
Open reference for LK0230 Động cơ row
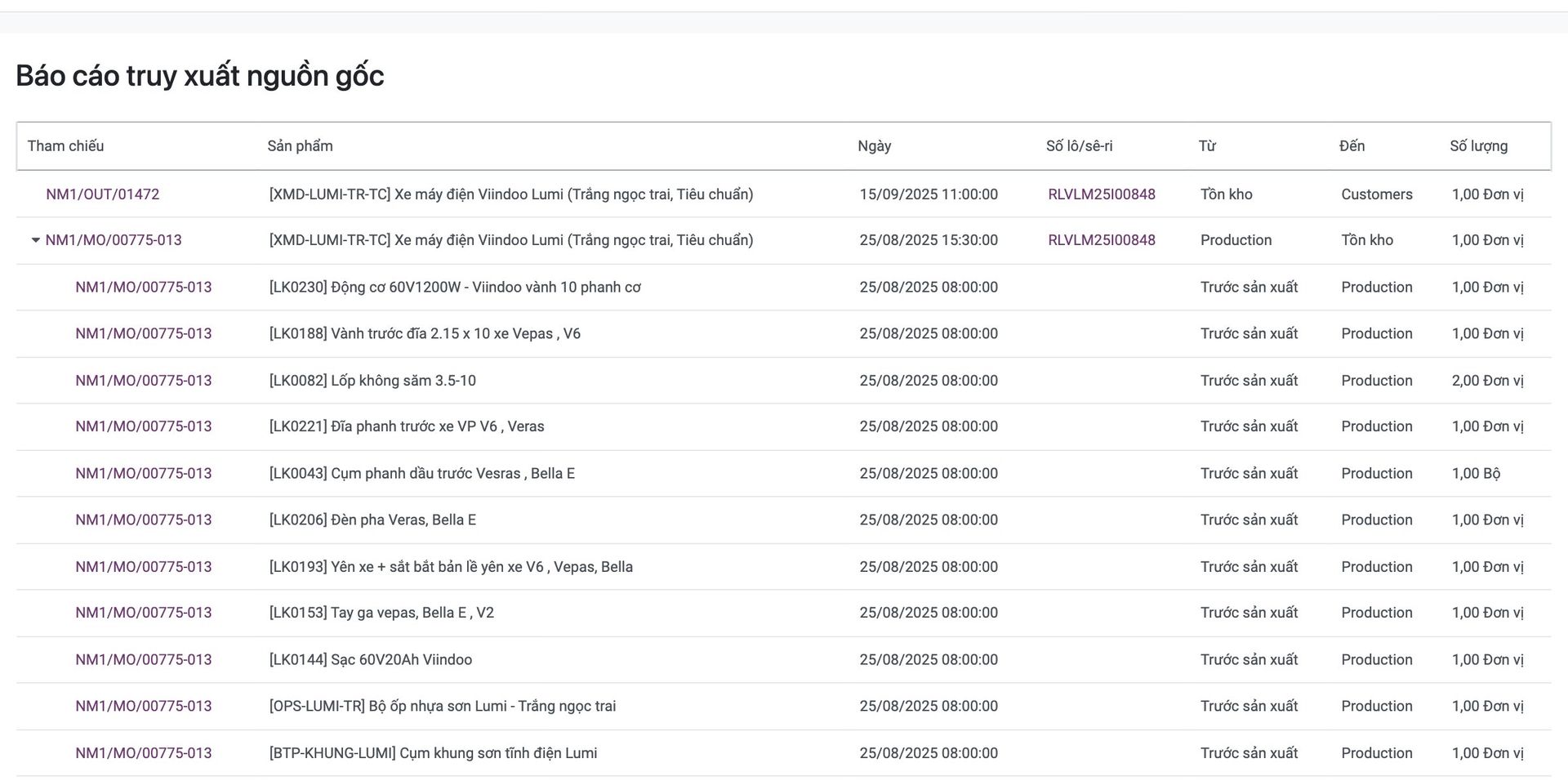pyautogui.click(x=144, y=288)
